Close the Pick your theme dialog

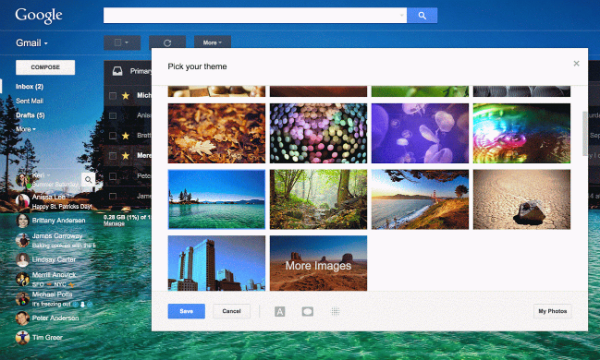[x=576, y=64]
